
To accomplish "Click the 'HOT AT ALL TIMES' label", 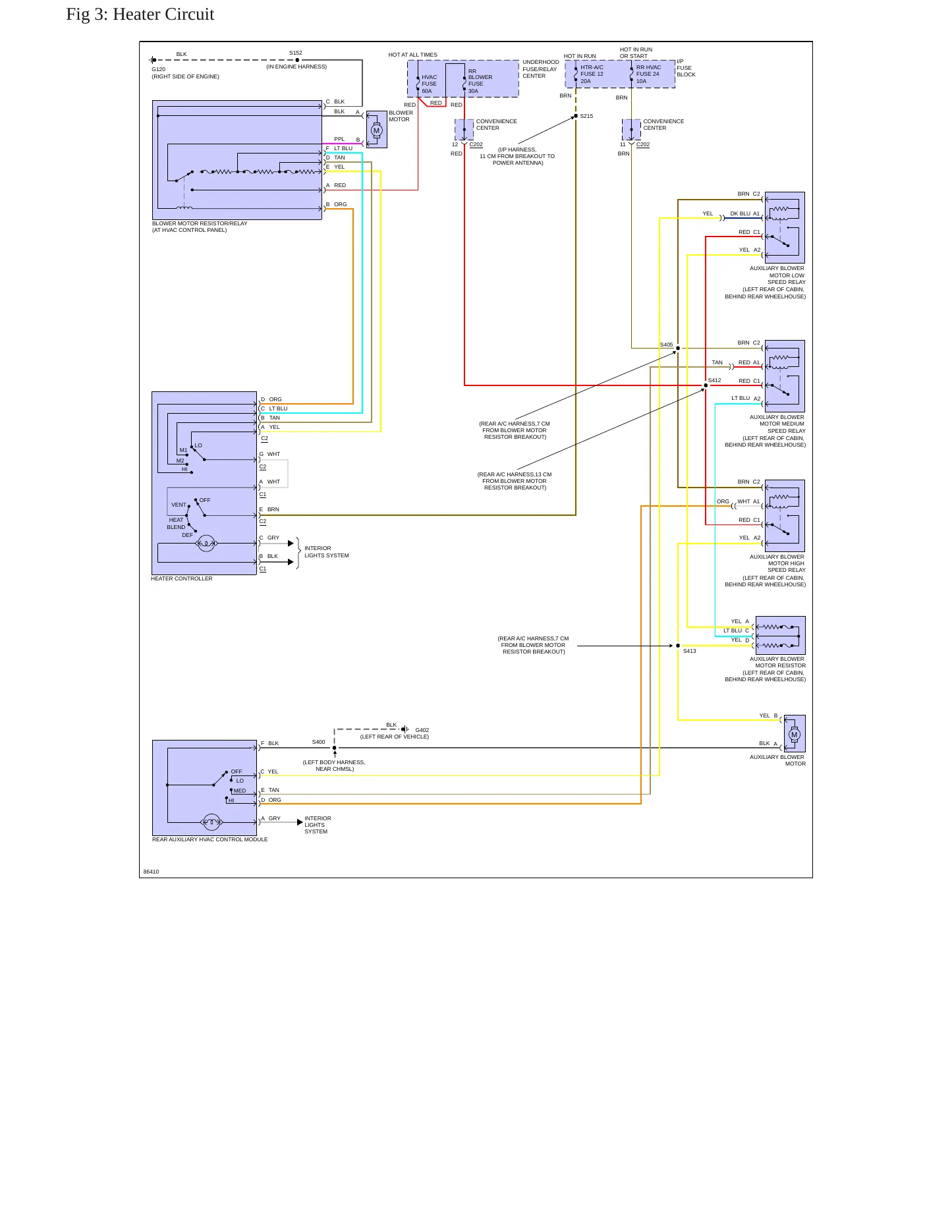I will pyautogui.click(x=413, y=55).
